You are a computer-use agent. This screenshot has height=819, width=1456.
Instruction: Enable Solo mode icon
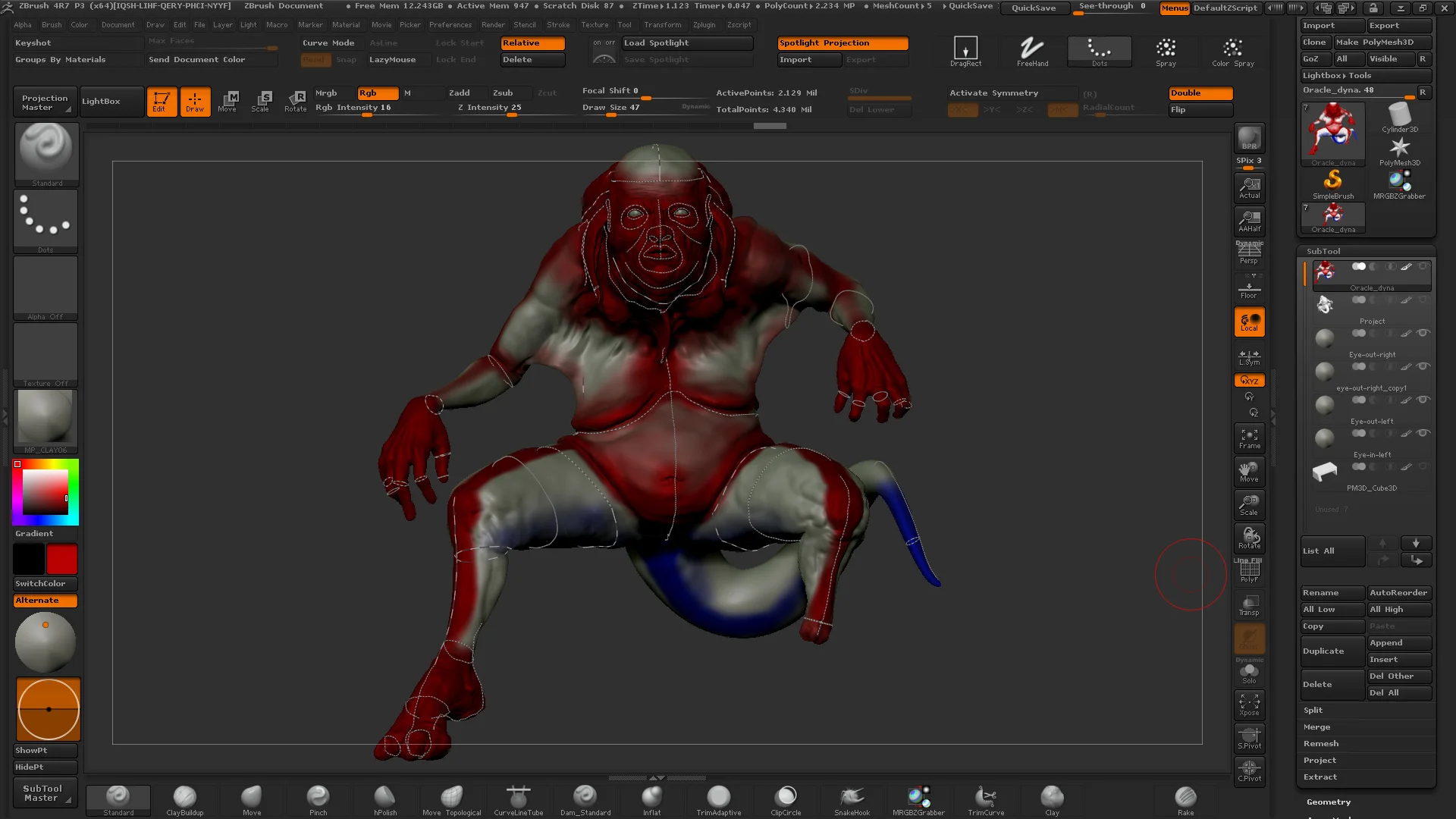tap(1249, 673)
